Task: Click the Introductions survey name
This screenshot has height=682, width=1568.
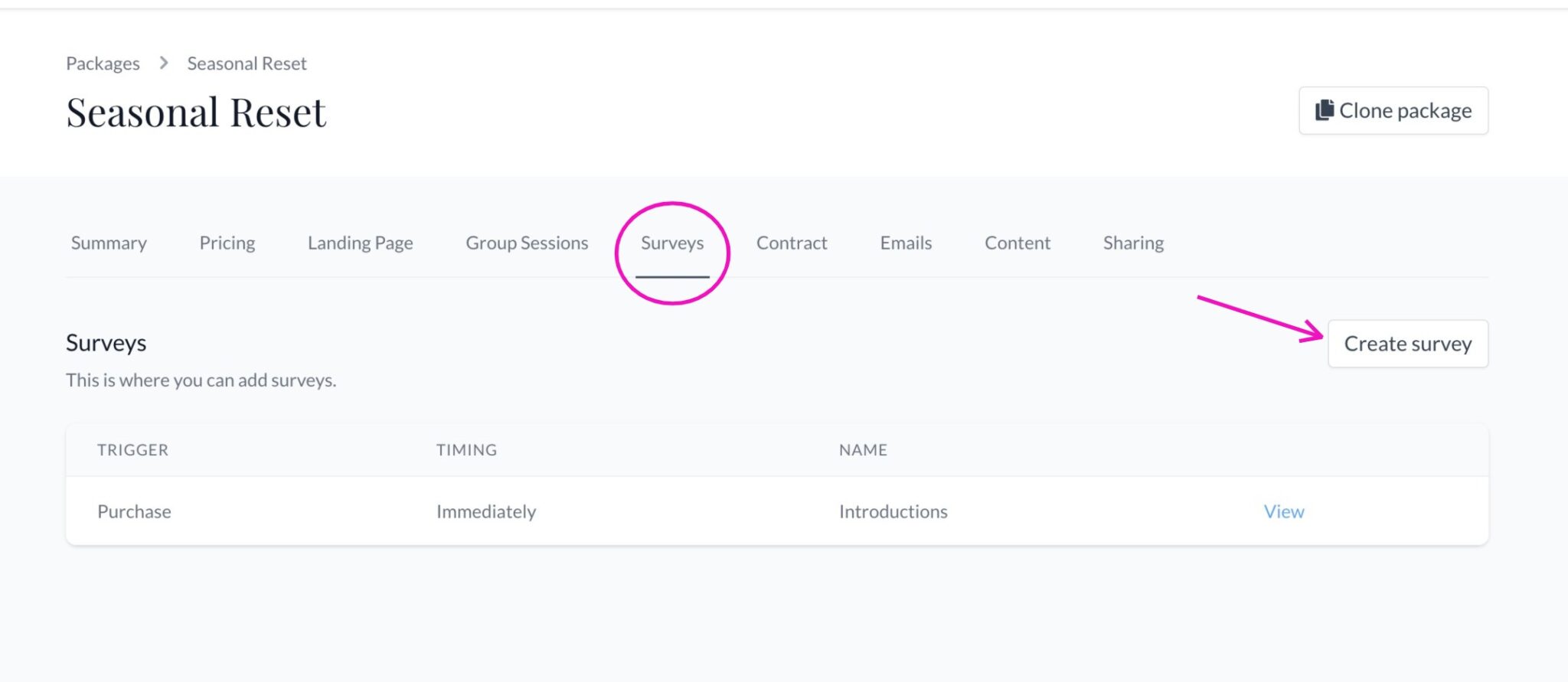Action: click(893, 511)
